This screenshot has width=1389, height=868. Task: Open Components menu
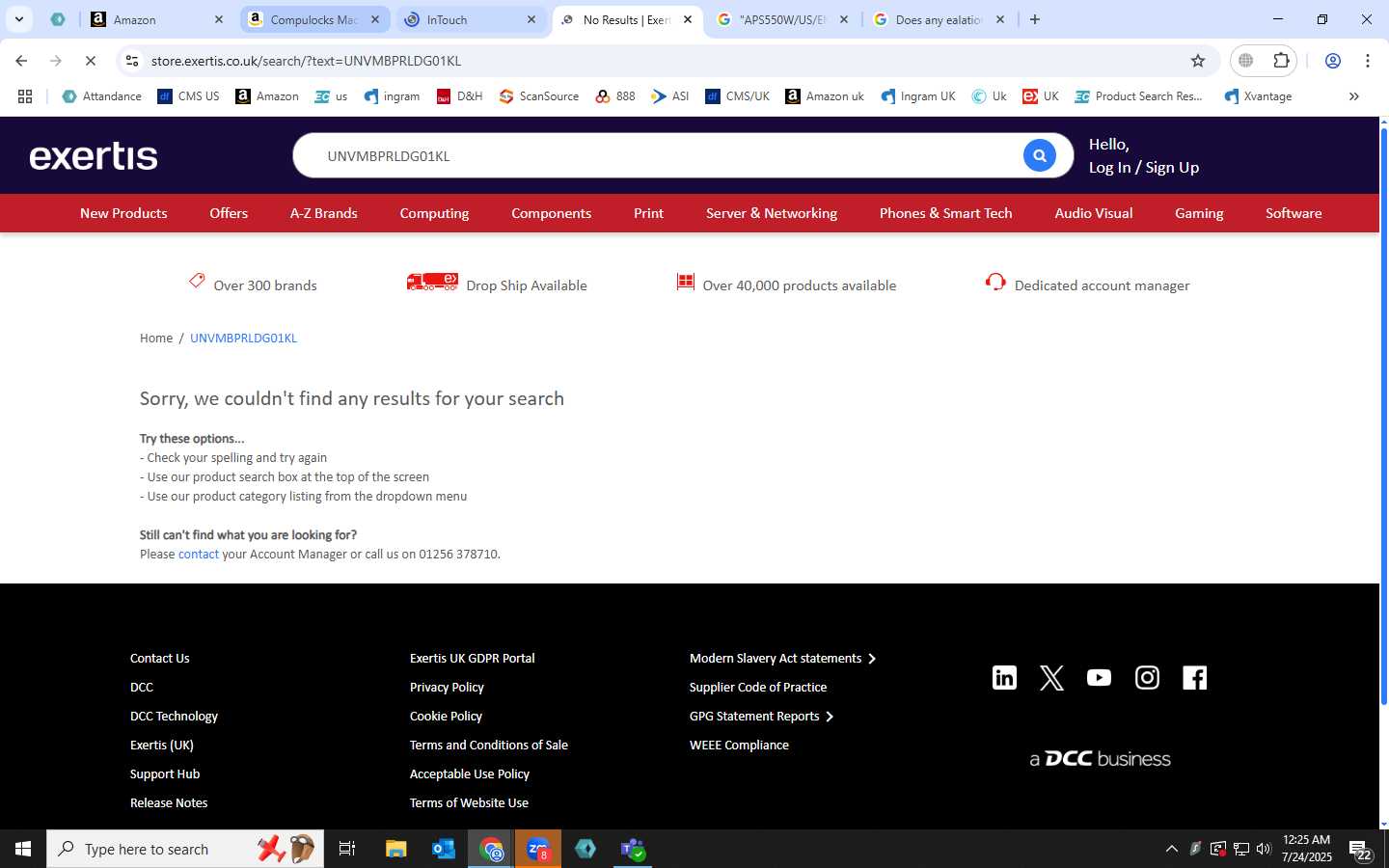(x=551, y=213)
